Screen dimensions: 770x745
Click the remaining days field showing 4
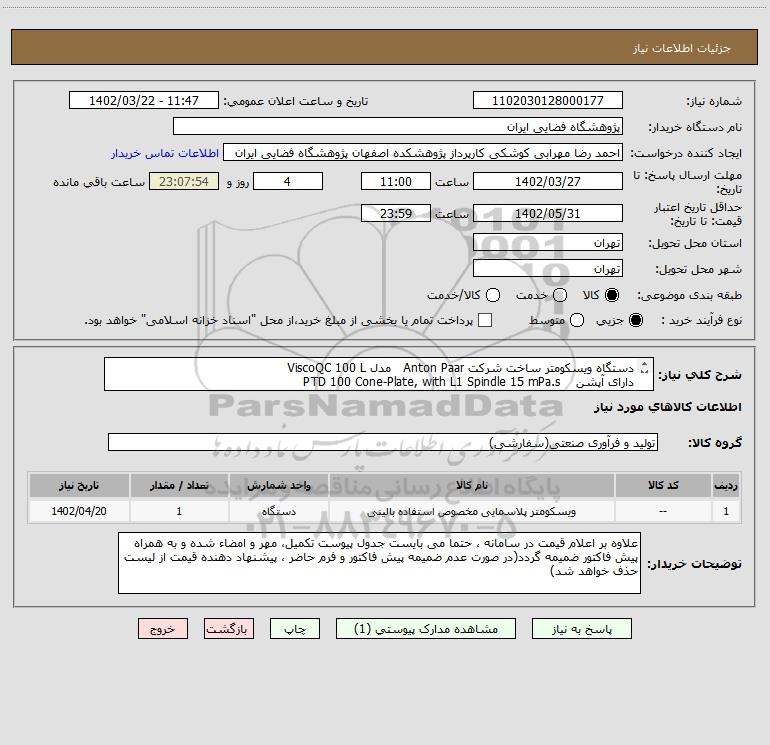click(x=287, y=181)
